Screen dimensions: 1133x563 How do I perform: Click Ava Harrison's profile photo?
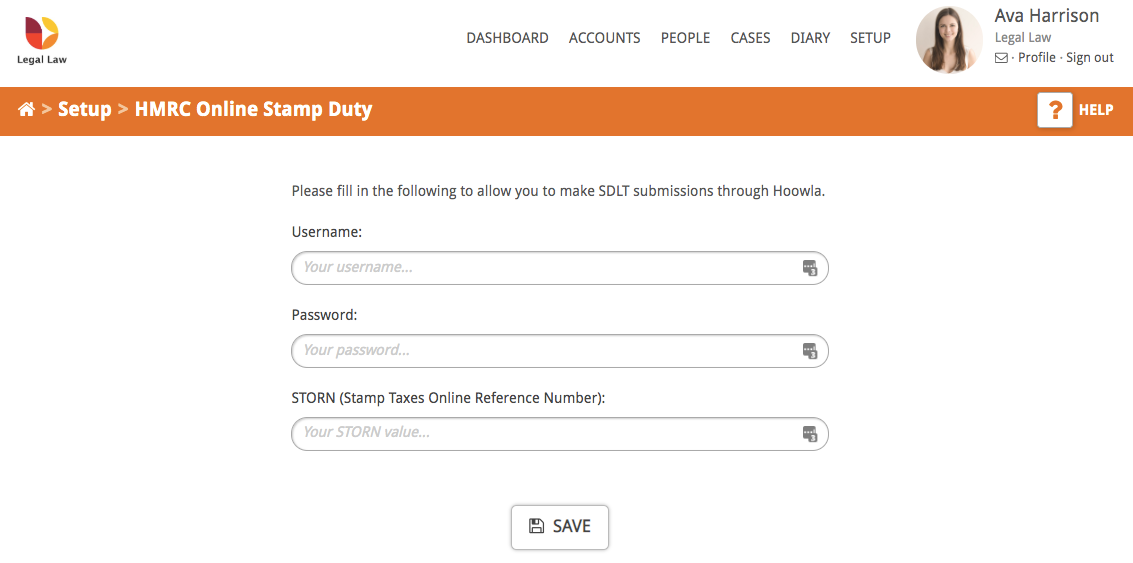pyautogui.click(x=949, y=40)
